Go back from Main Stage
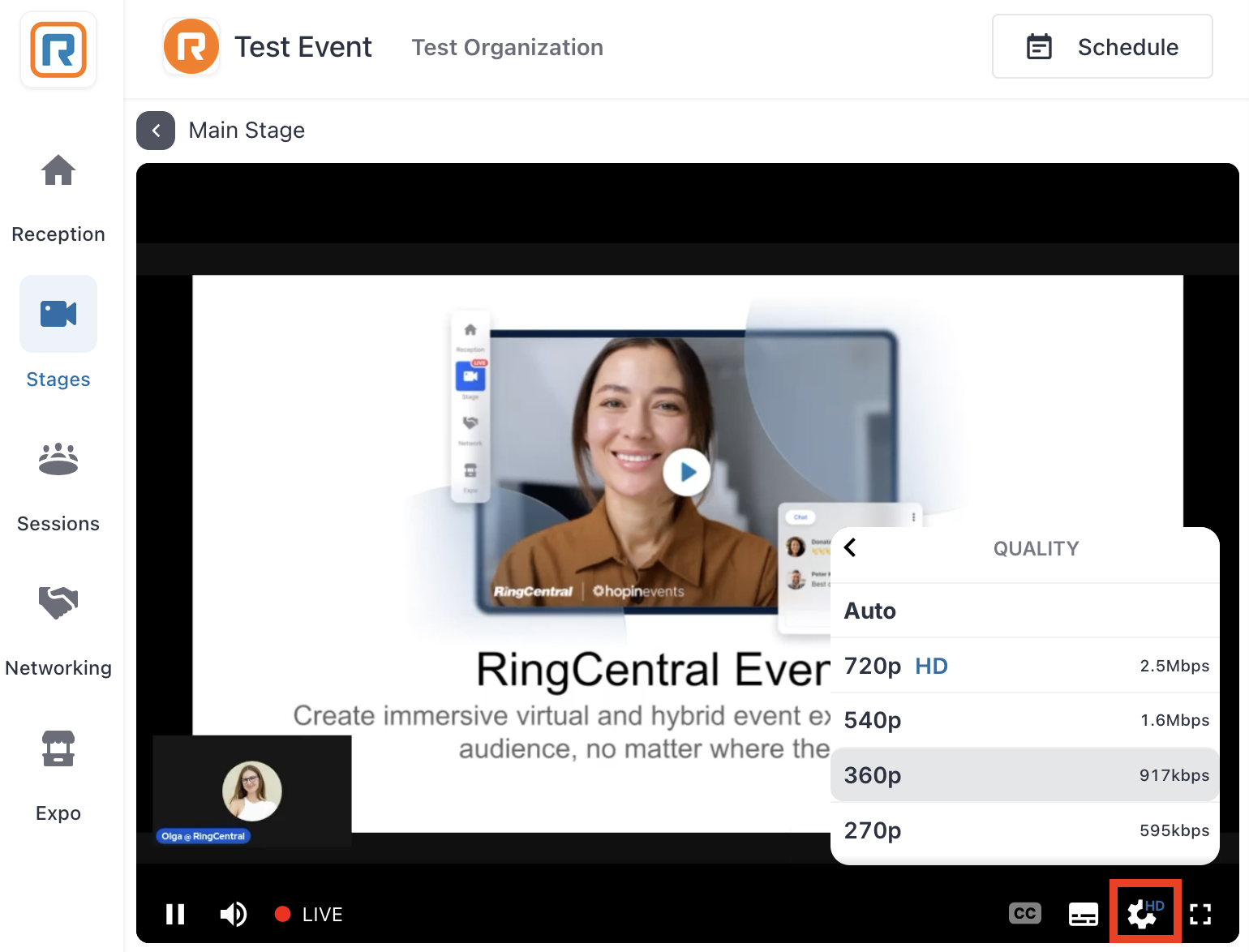 coord(156,131)
